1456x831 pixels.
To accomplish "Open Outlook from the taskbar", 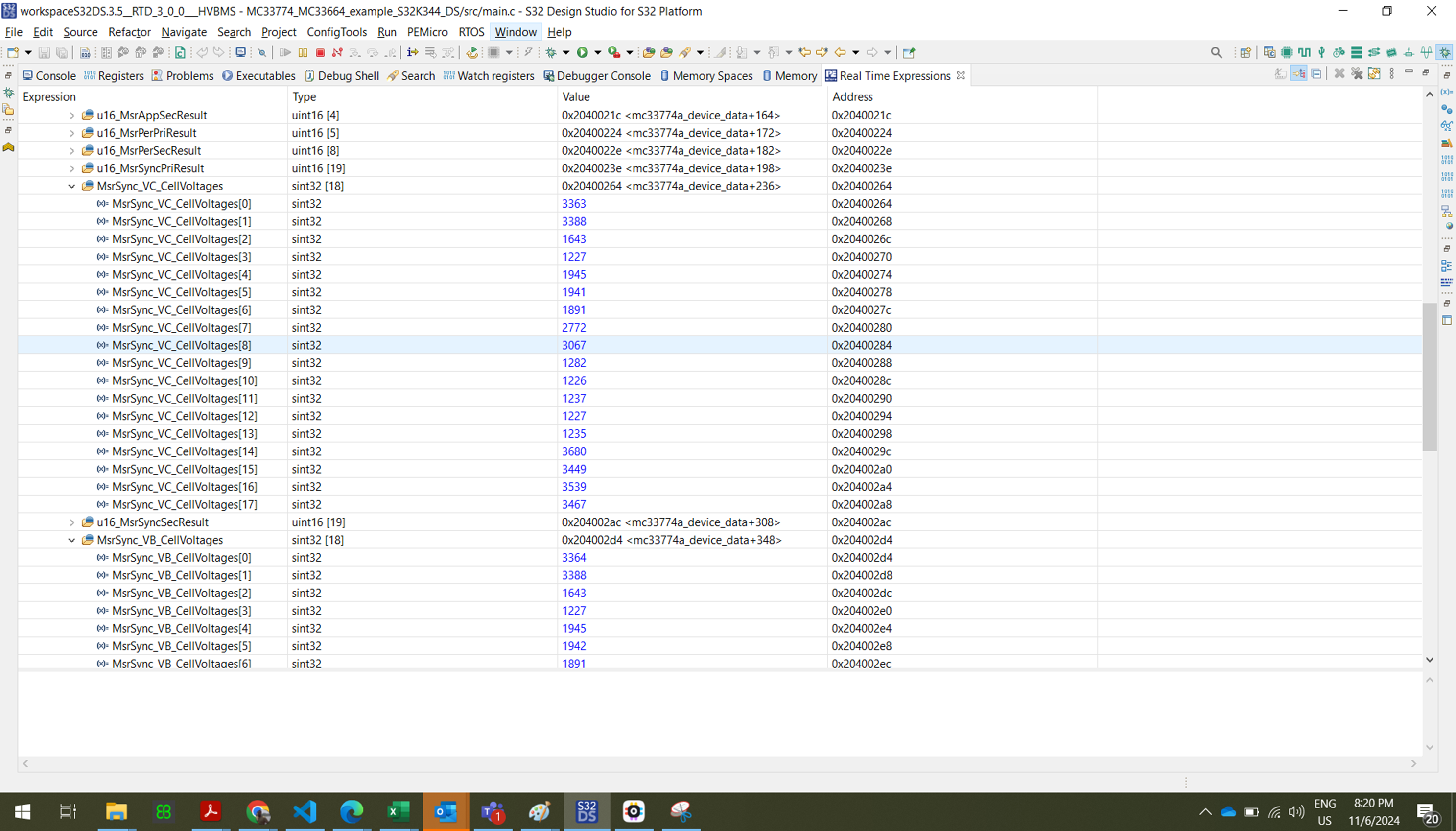I will pyautogui.click(x=445, y=810).
